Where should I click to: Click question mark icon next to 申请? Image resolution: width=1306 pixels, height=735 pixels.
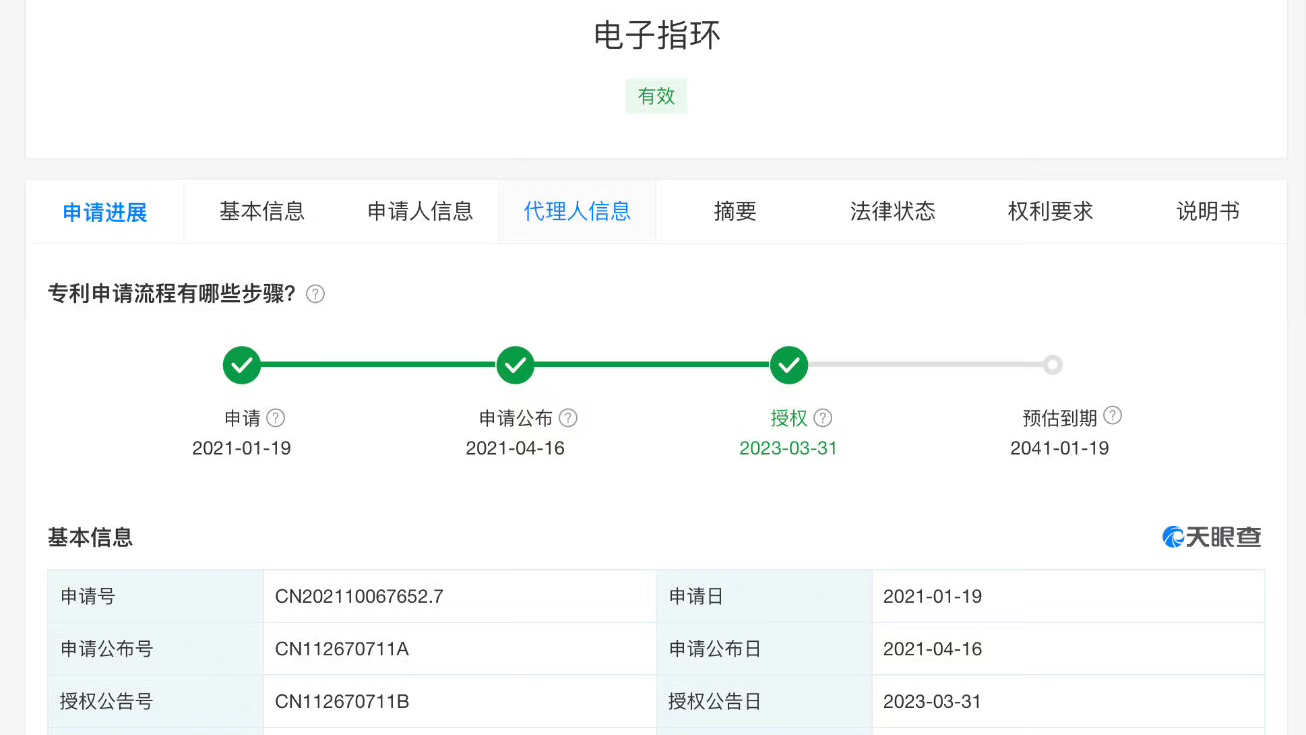click(x=276, y=418)
